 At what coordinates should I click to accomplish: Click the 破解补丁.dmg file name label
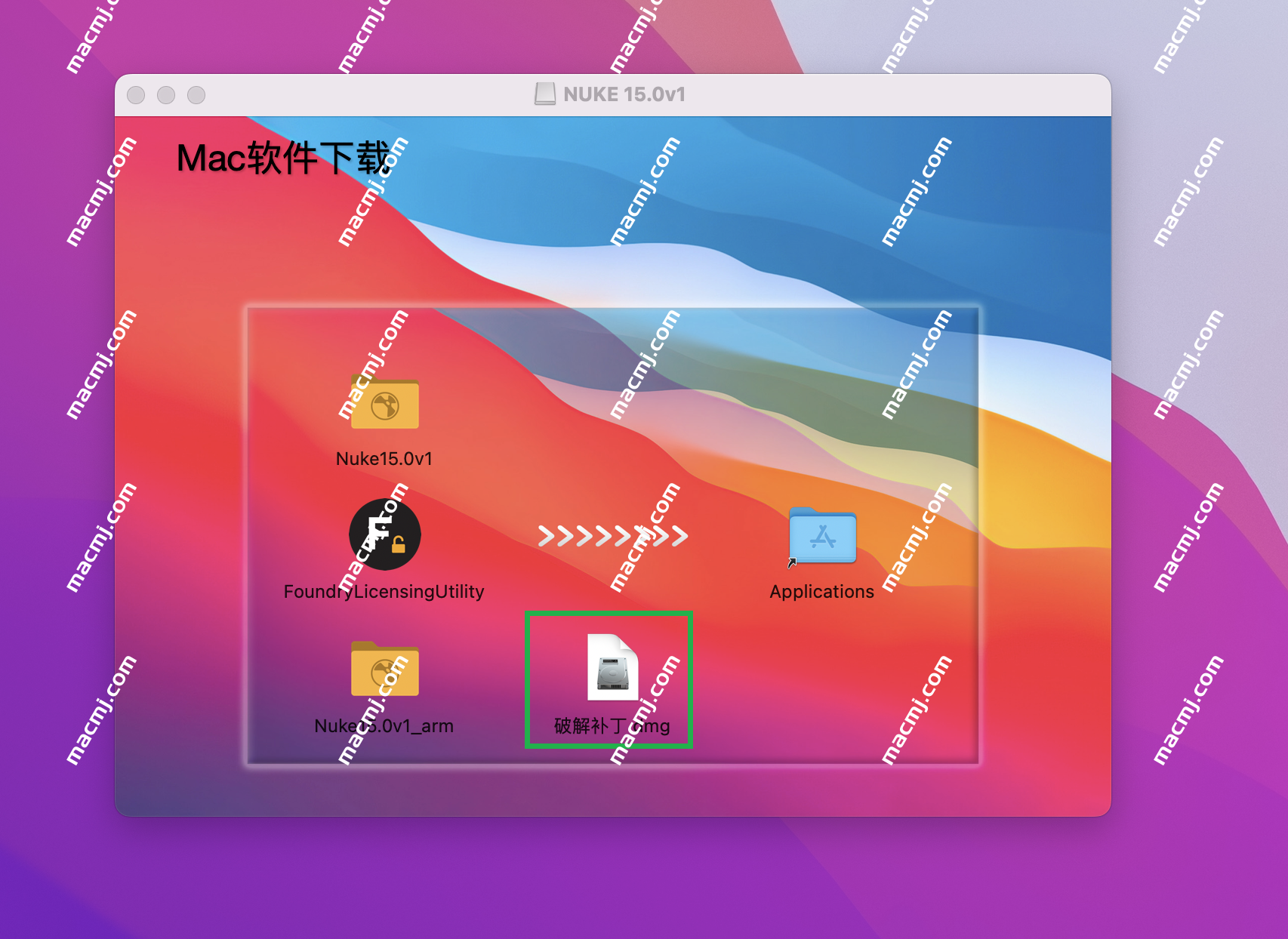612,726
